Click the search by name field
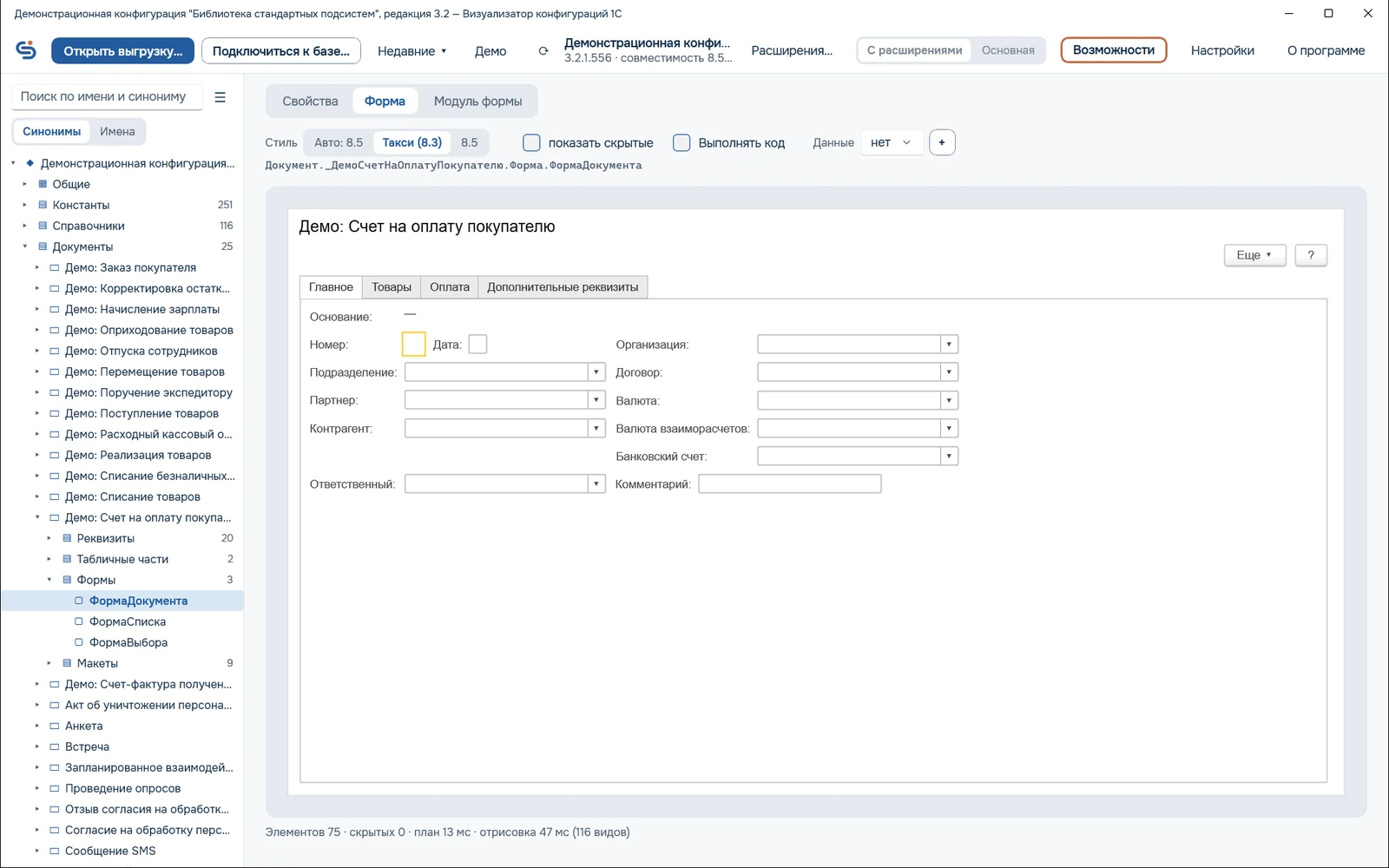1389x868 pixels. [x=108, y=97]
